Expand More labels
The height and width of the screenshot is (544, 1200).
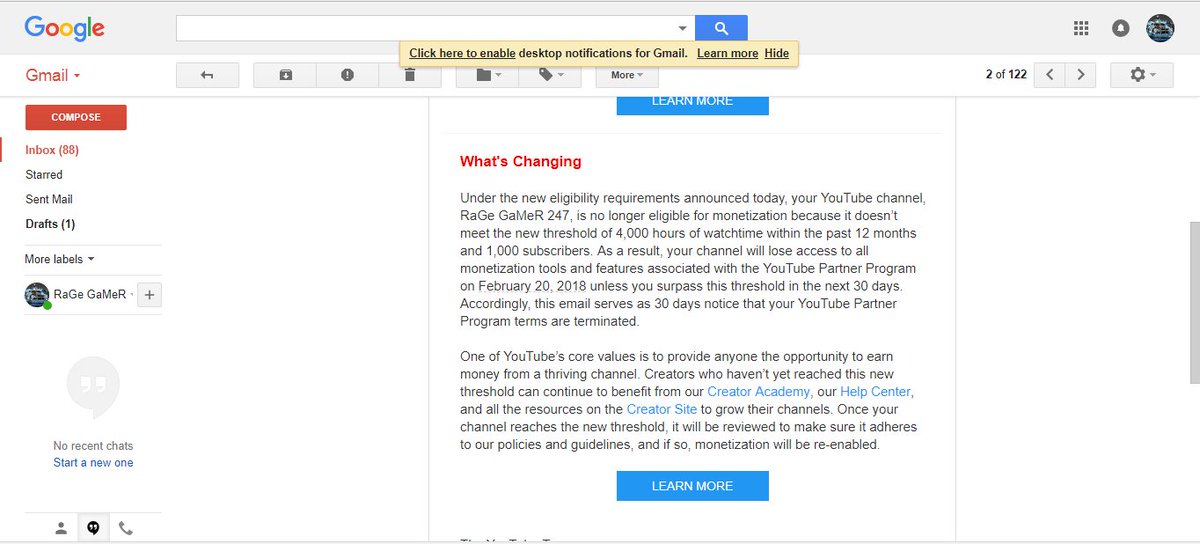60,259
